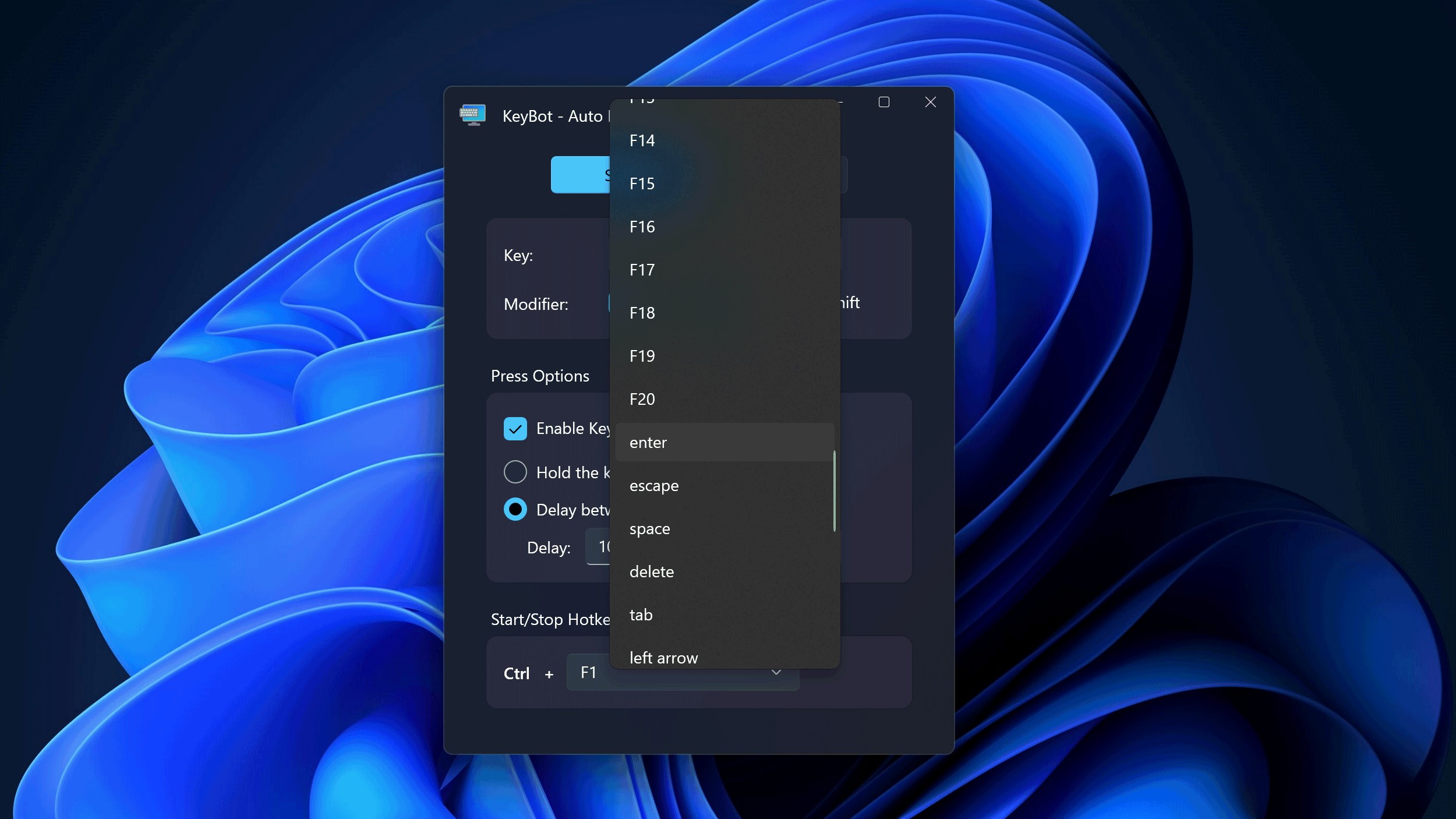Select the Hold the key radio button

point(515,472)
